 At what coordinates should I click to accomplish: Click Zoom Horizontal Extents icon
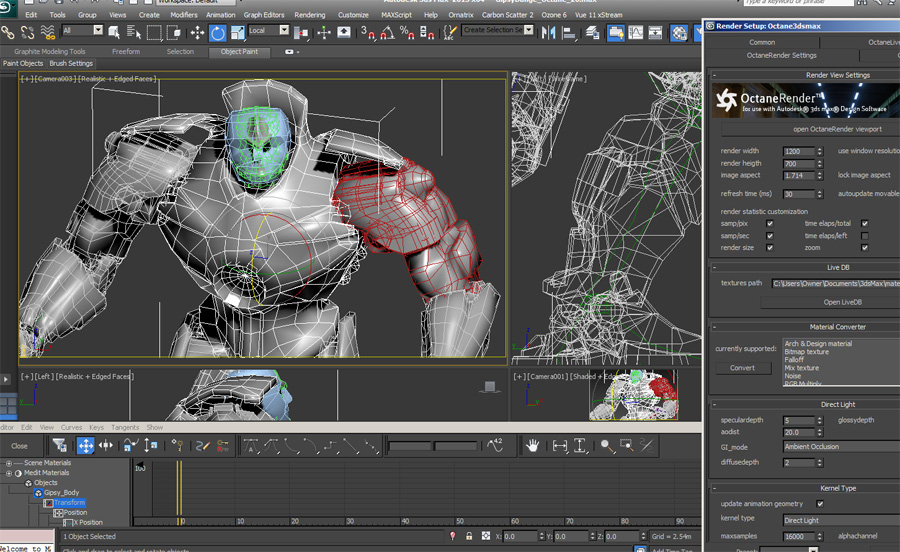click(560, 445)
